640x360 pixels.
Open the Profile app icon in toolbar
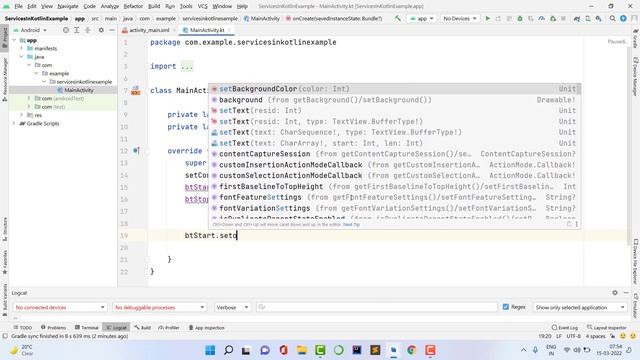542,18
